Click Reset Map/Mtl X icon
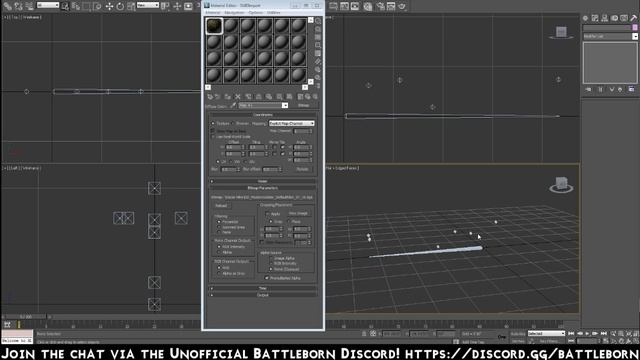The width and height of the screenshot is (640, 360). tap(238, 97)
